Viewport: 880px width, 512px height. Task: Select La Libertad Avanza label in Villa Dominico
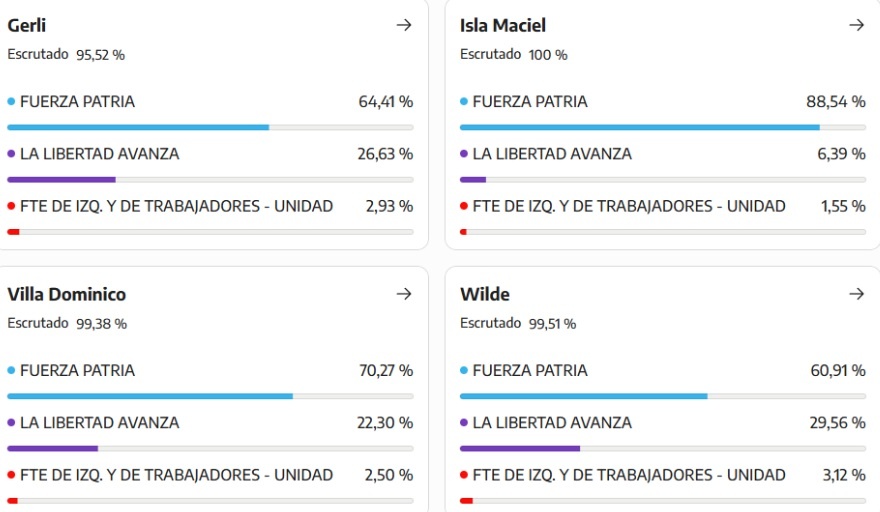[99, 423]
